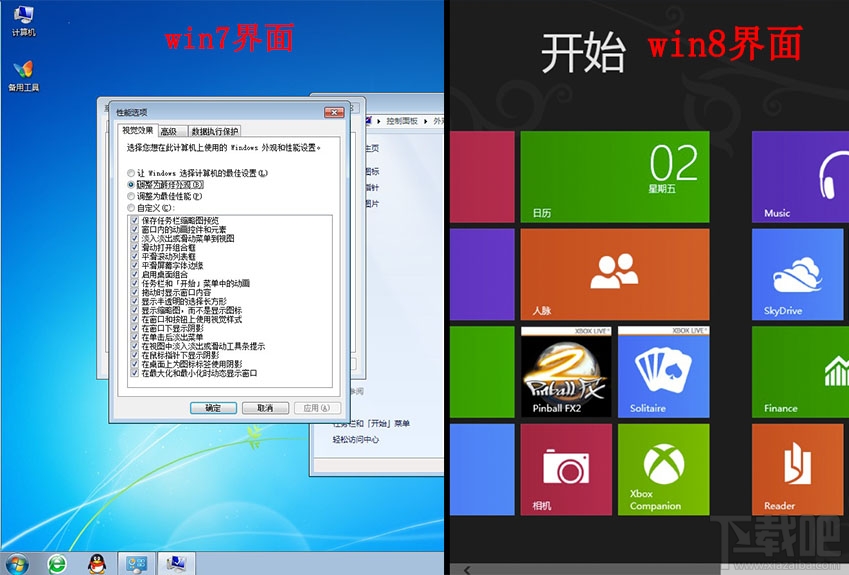The image size is (849, 575).
Task: Uncheck 在最大化和最小化时动态显示窗口
Action: click(135, 373)
